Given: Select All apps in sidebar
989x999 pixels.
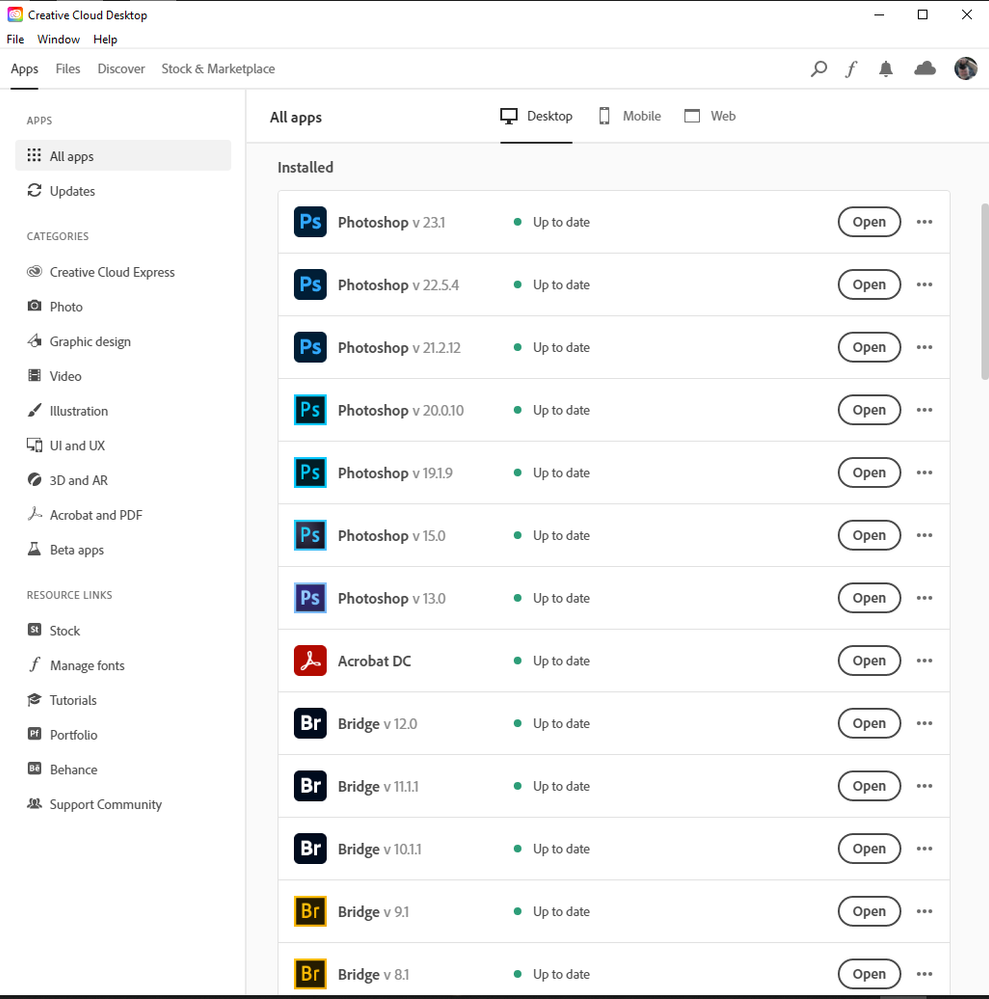Looking at the screenshot, I should click(123, 155).
